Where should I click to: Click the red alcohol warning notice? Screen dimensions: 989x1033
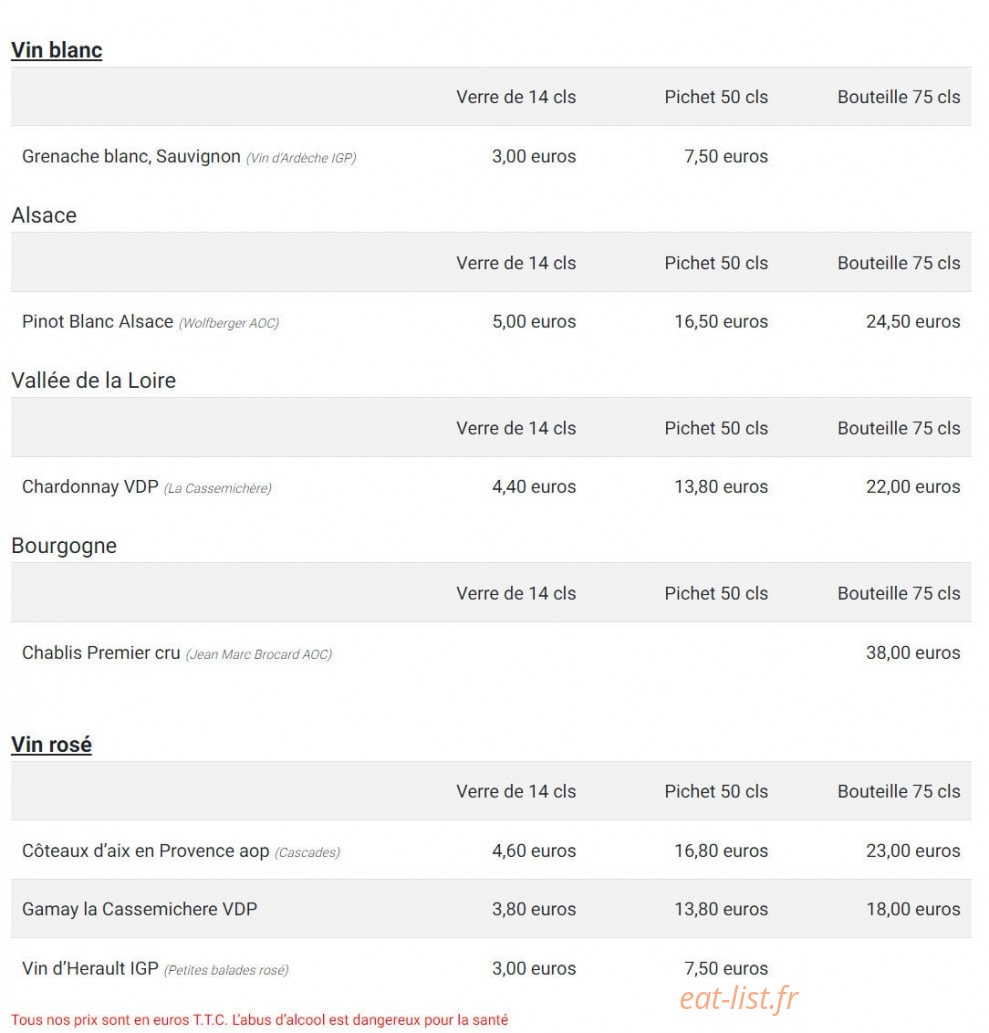point(260,1020)
